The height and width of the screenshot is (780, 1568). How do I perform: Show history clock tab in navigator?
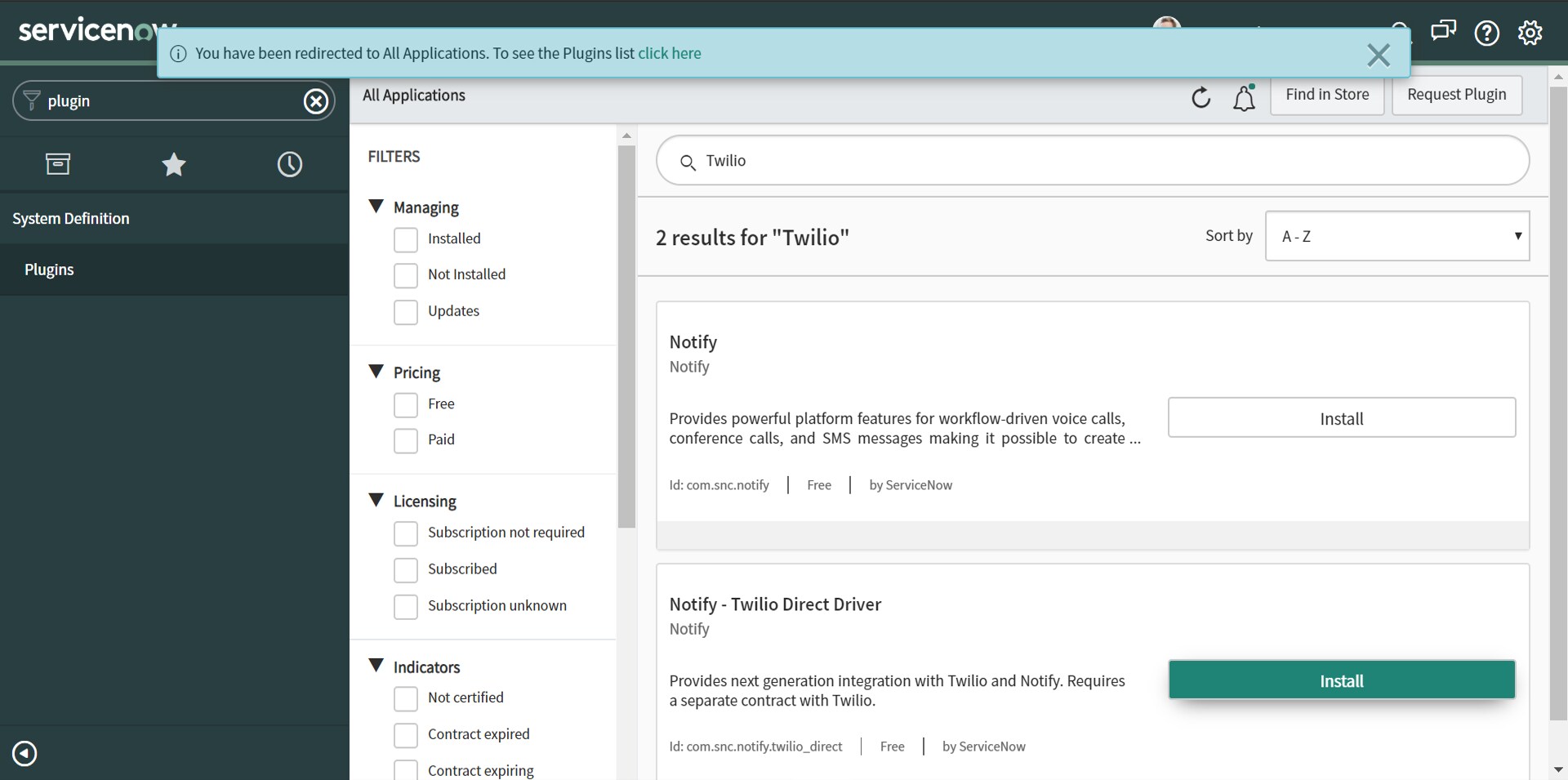tap(290, 165)
